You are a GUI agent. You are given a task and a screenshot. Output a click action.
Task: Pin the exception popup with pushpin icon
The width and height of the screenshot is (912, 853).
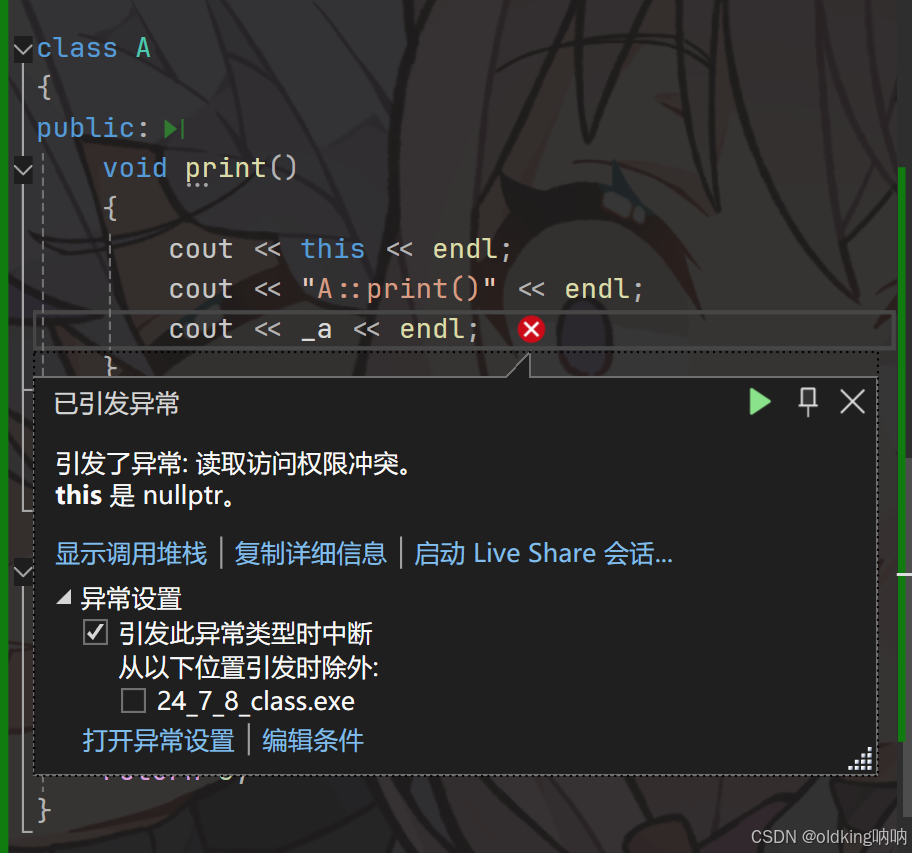808,402
